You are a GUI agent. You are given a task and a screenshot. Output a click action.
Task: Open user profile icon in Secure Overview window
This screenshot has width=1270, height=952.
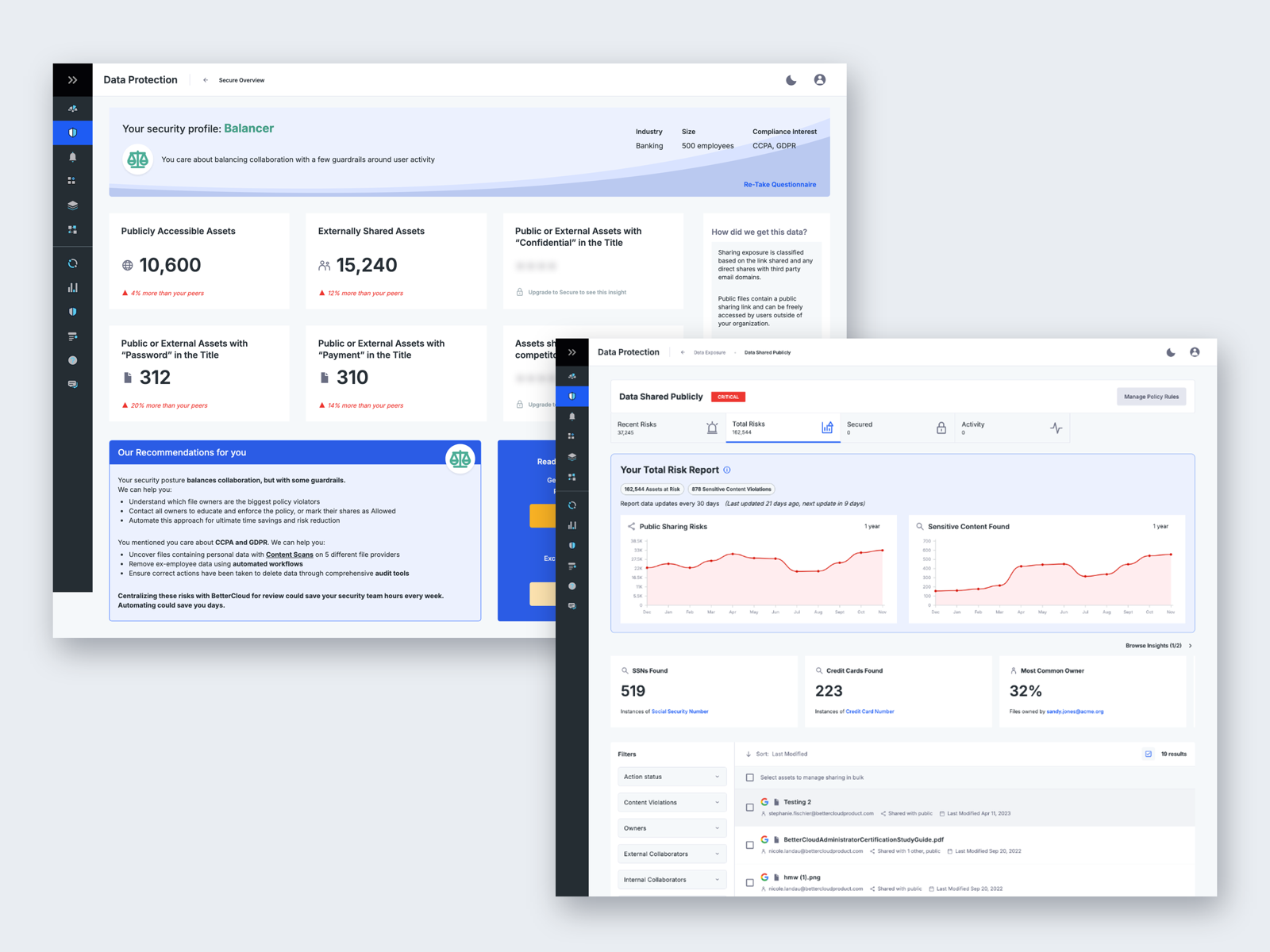(x=820, y=80)
